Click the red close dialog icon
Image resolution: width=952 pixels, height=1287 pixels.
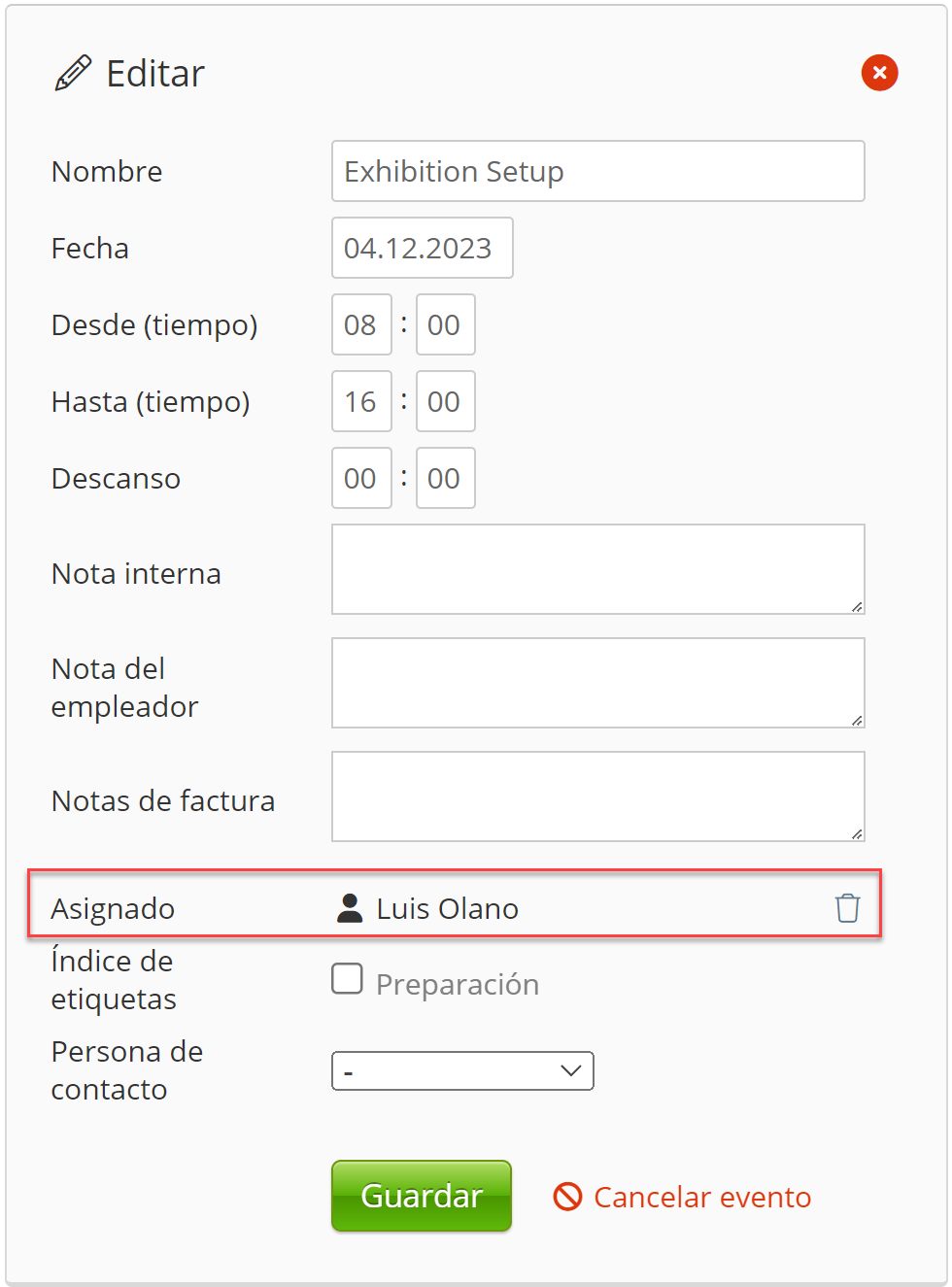point(879,73)
